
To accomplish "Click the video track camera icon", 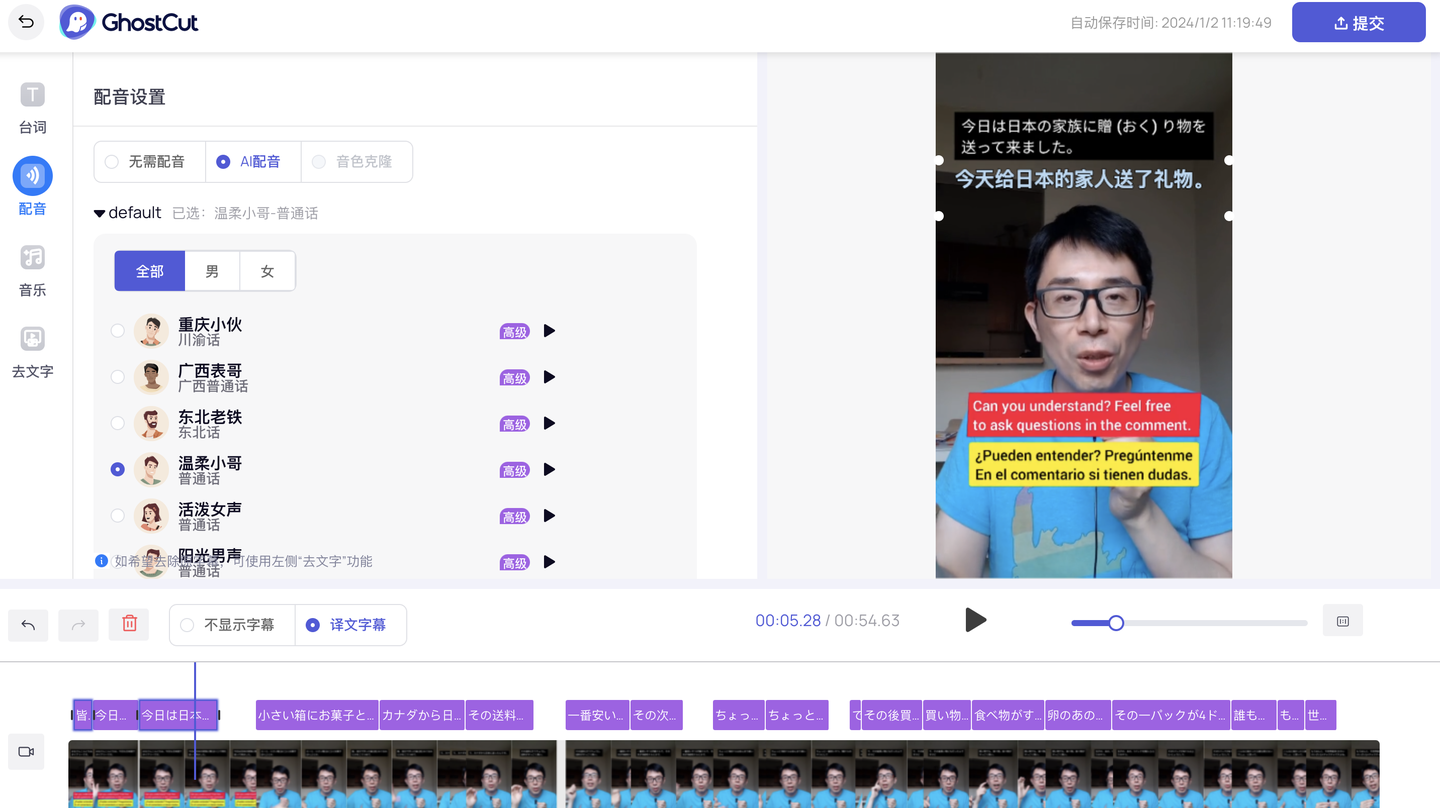I will [26, 752].
